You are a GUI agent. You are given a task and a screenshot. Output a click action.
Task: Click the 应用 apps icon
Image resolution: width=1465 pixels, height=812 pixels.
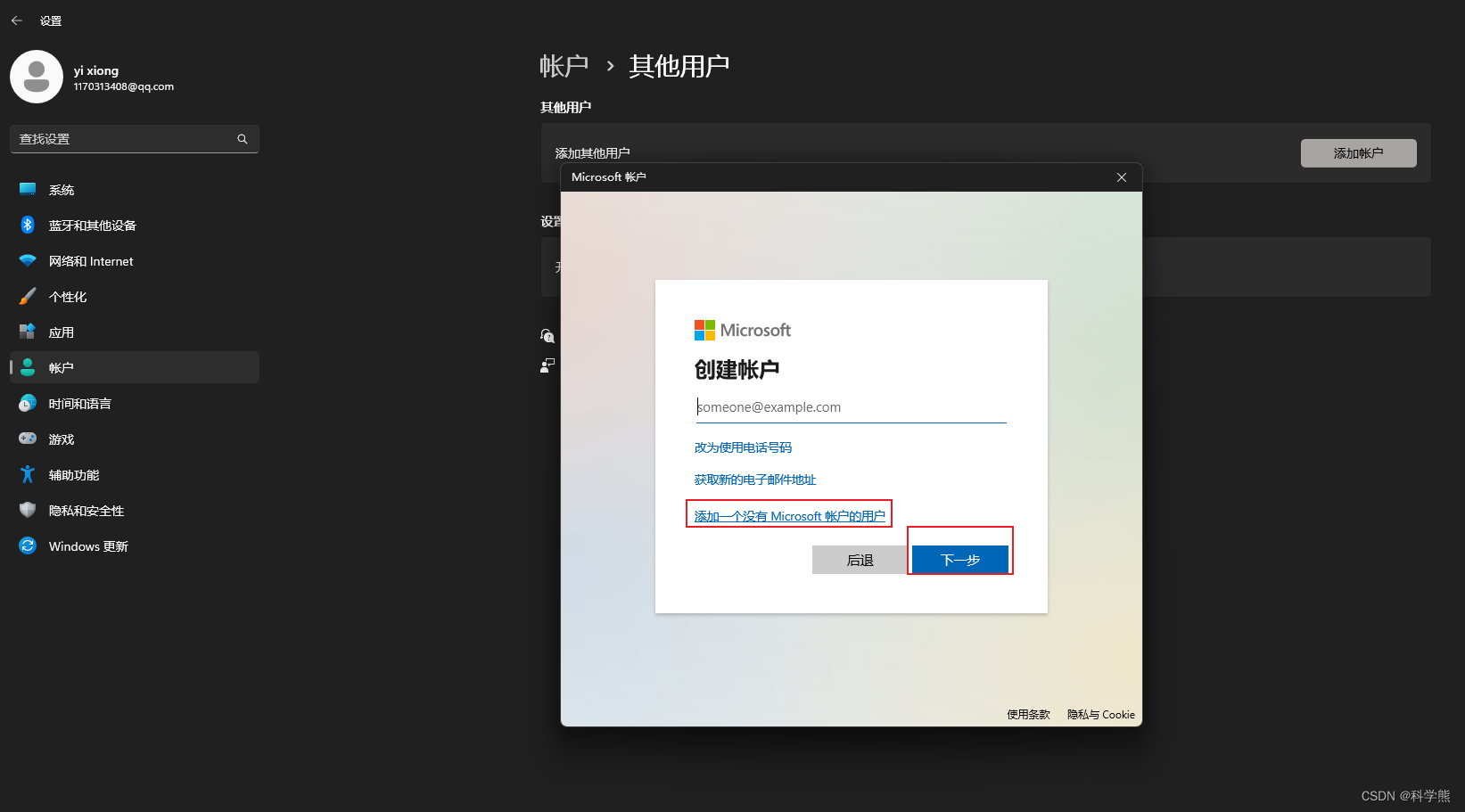[x=28, y=332]
